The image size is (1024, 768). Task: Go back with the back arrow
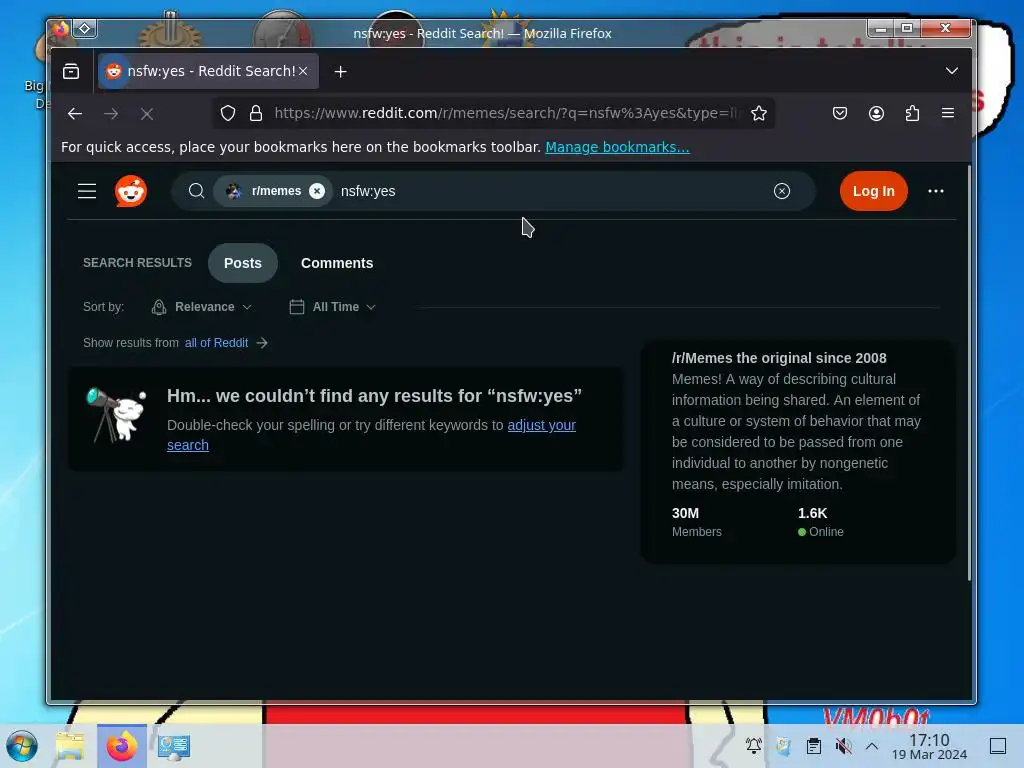[x=74, y=114]
